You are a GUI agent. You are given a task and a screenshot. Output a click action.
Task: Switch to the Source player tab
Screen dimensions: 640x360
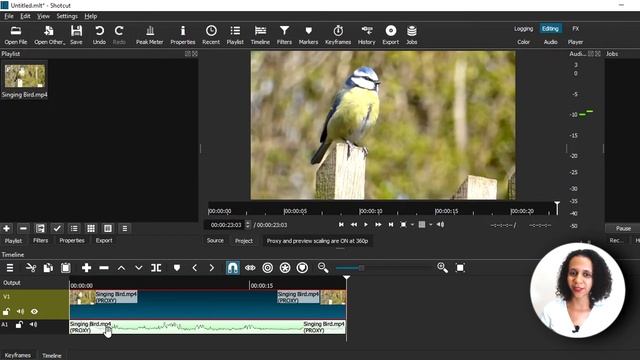215,240
